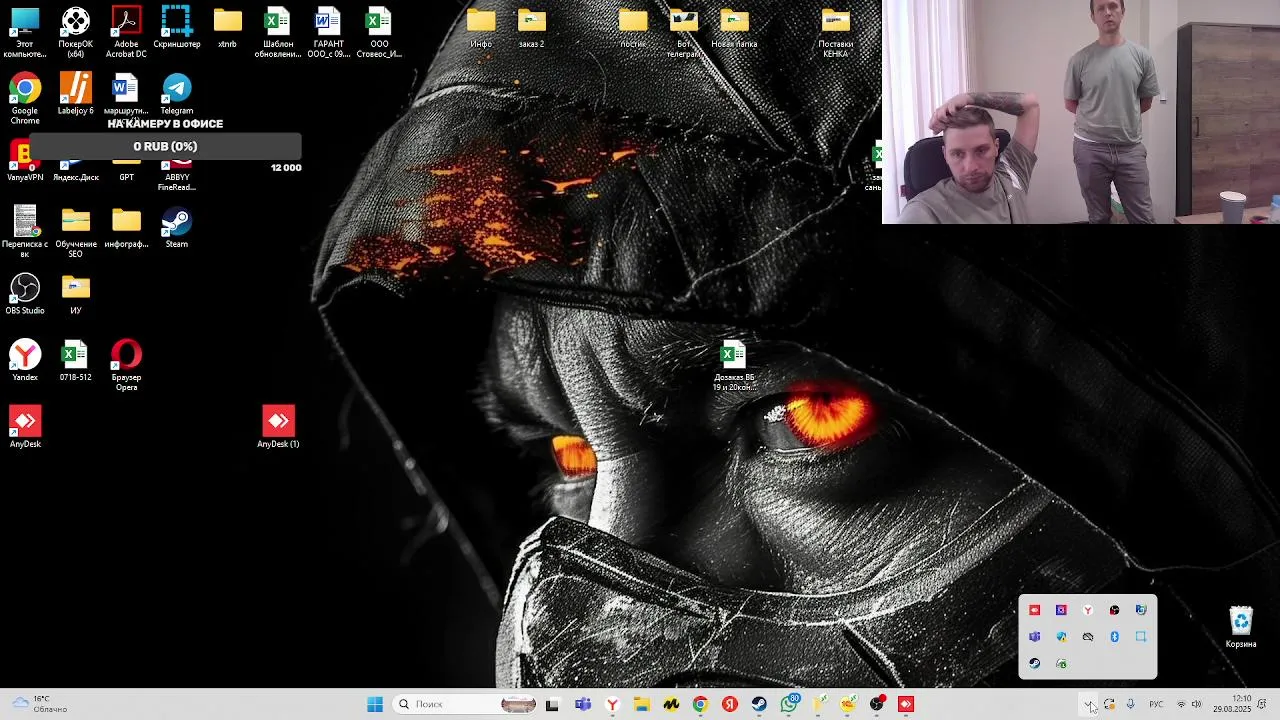This screenshot has height=720, width=1280.
Task: Select Переписка с вк file
Action: (x=25, y=232)
